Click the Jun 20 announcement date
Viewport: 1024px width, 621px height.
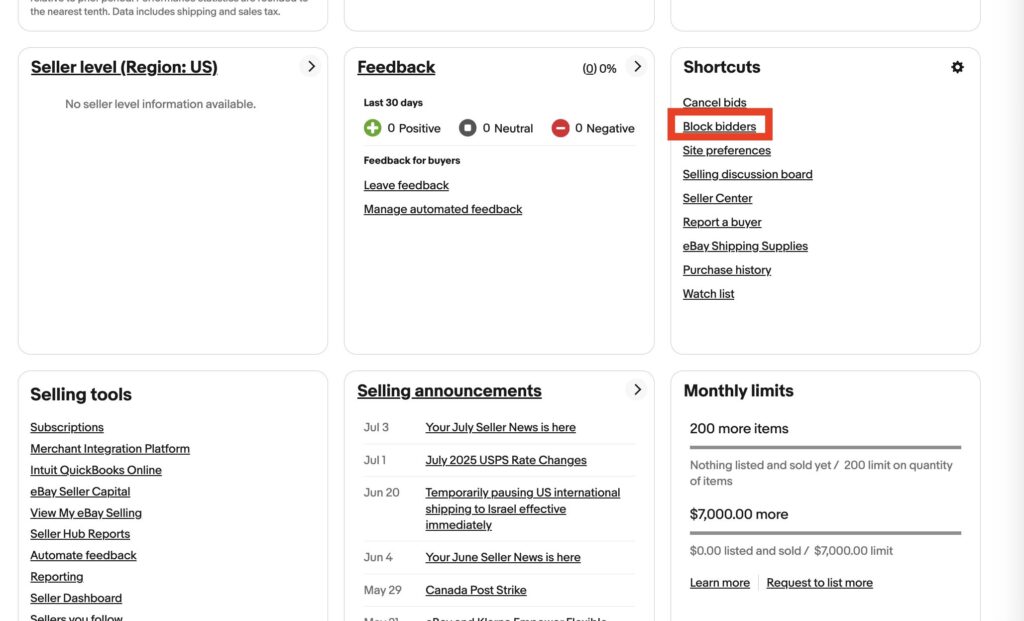pyautogui.click(x=381, y=492)
